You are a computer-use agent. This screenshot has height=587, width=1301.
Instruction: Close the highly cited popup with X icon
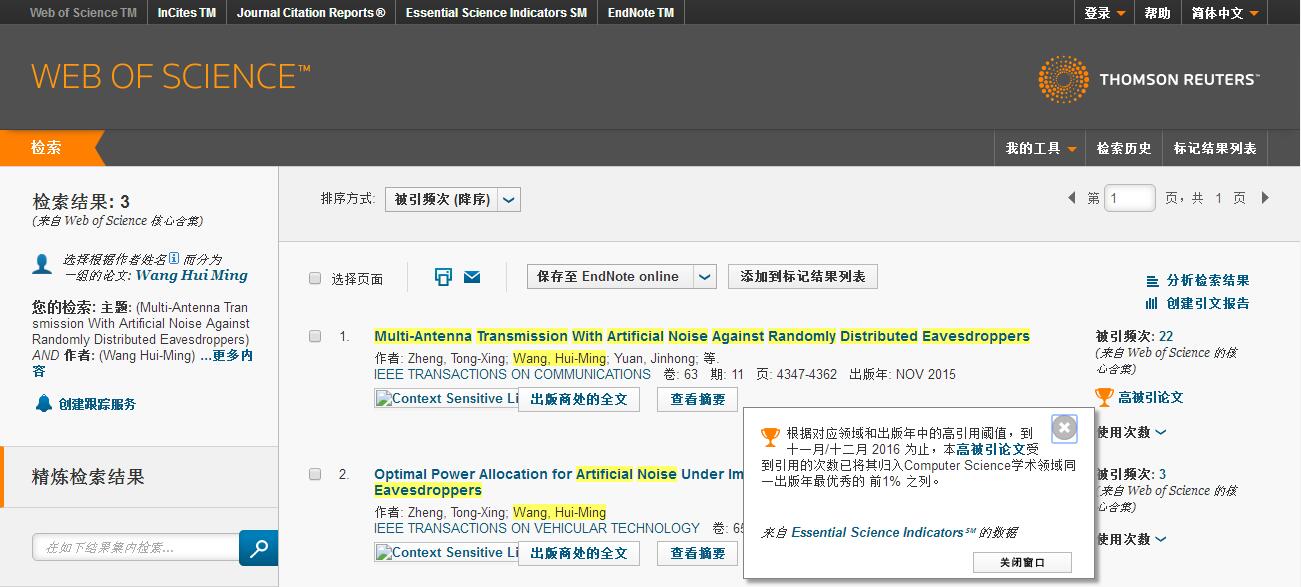tap(1065, 429)
